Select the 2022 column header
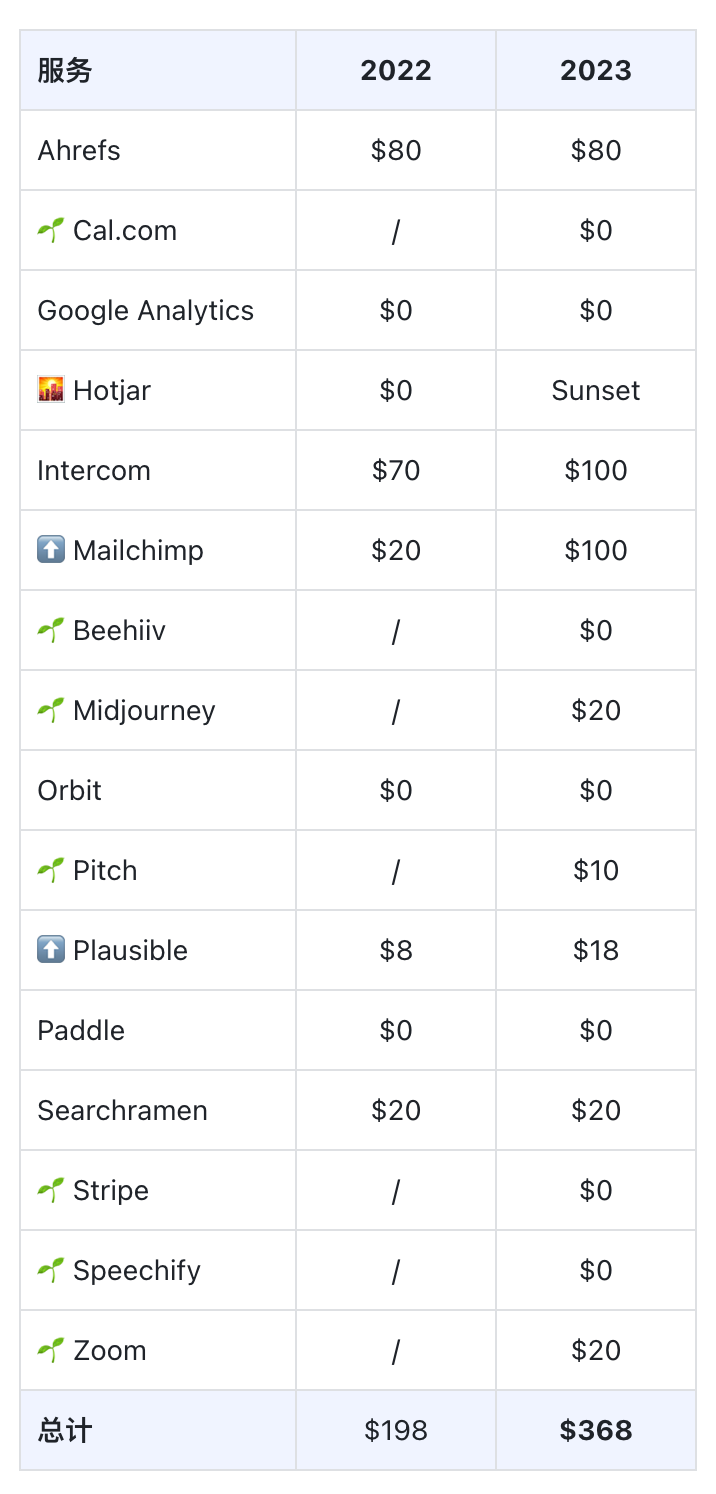Screen dimensions: 716x1494 tap(396, 70)
